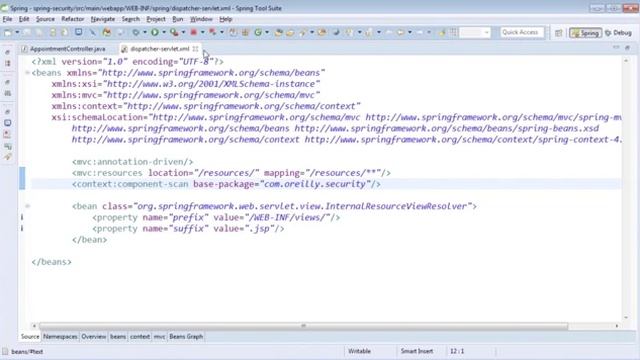Switch to AppointmentController.java editor tab
Image resolution: width=640 pixels, height=360 pixels.
tap(68, 49)
